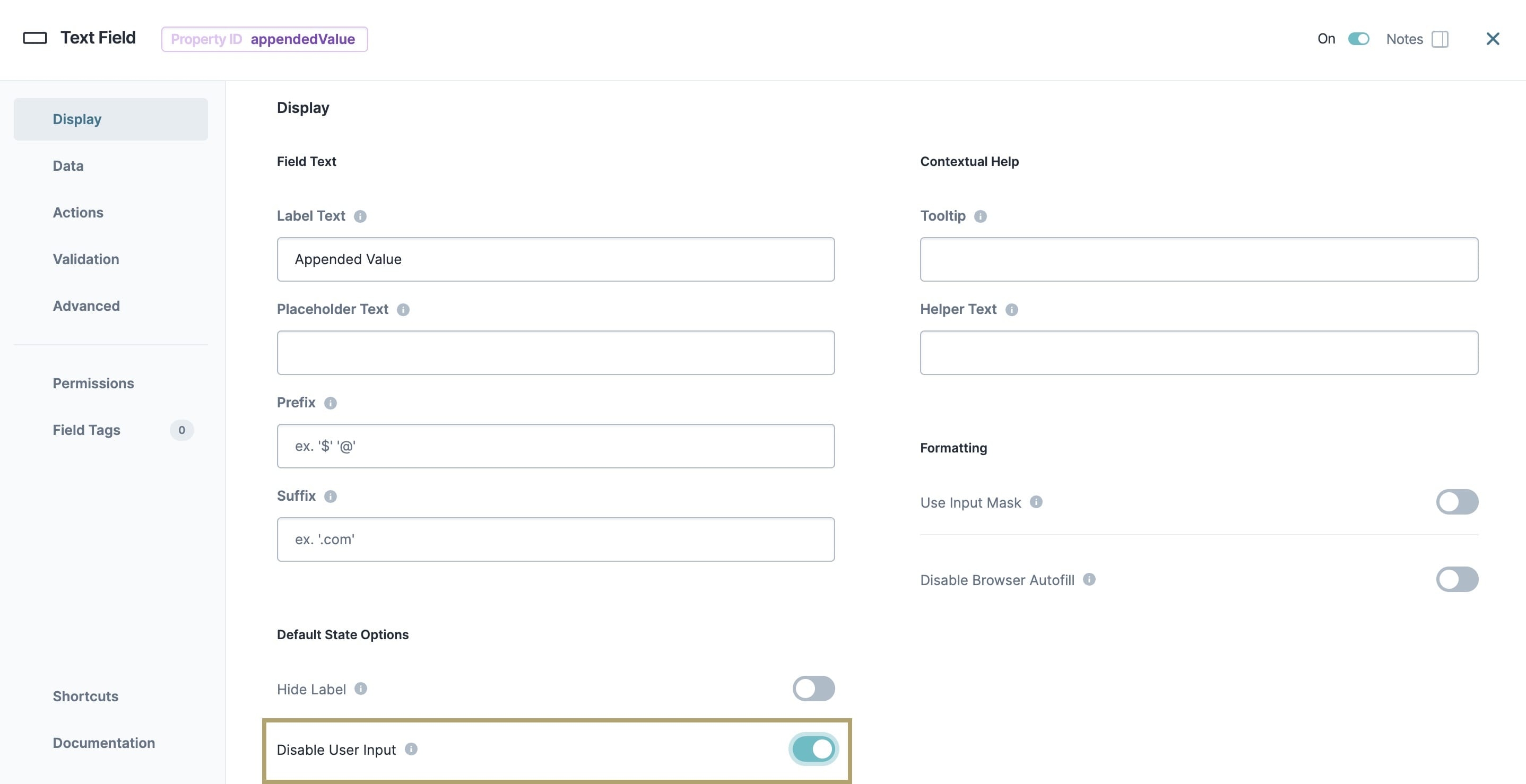Click the Suffix info icon
This screenshot has height=784, width=1526.
(331, 496)
